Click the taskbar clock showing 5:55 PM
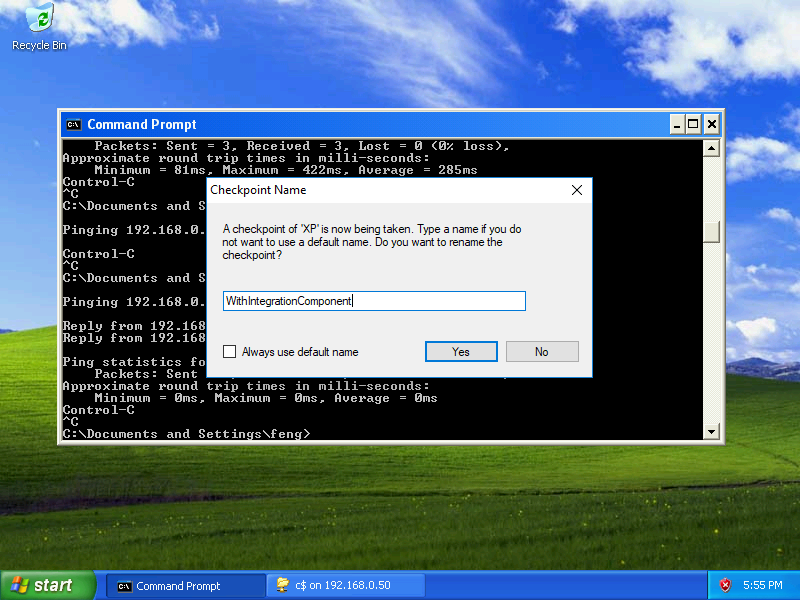 tap(763, 585)
